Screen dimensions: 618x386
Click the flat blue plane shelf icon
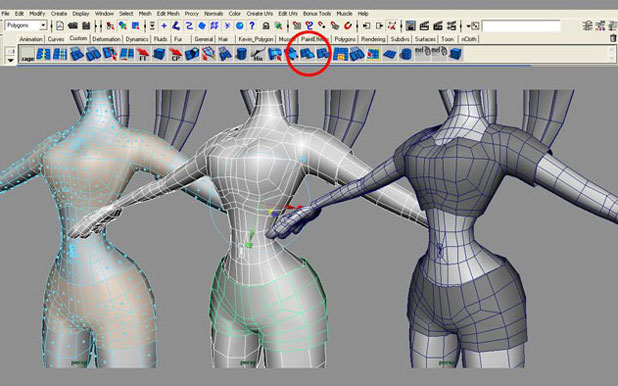(389, 54)
